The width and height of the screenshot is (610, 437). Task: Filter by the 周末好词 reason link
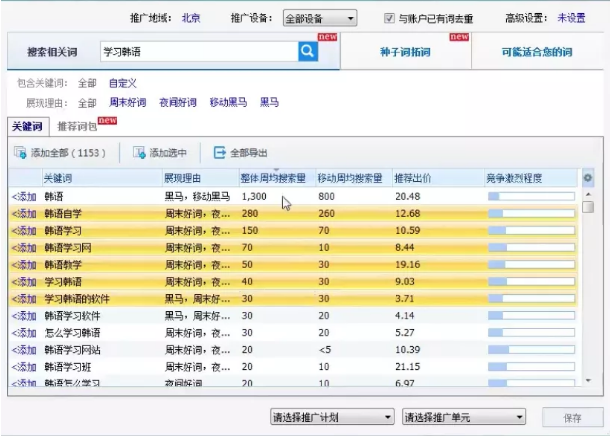(x=127, y=102)
